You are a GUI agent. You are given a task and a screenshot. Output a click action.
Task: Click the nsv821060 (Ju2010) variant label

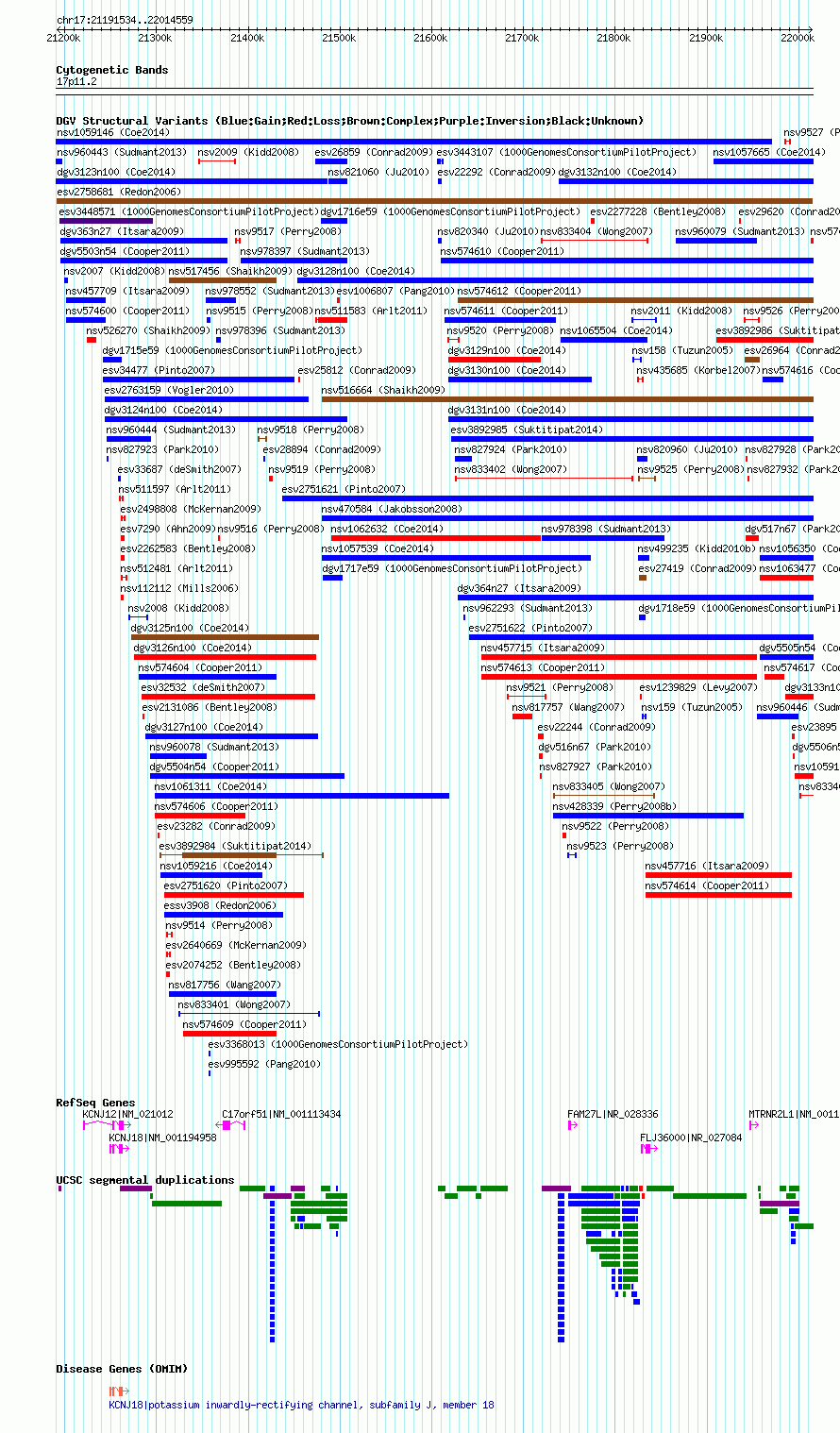point(378,172)
